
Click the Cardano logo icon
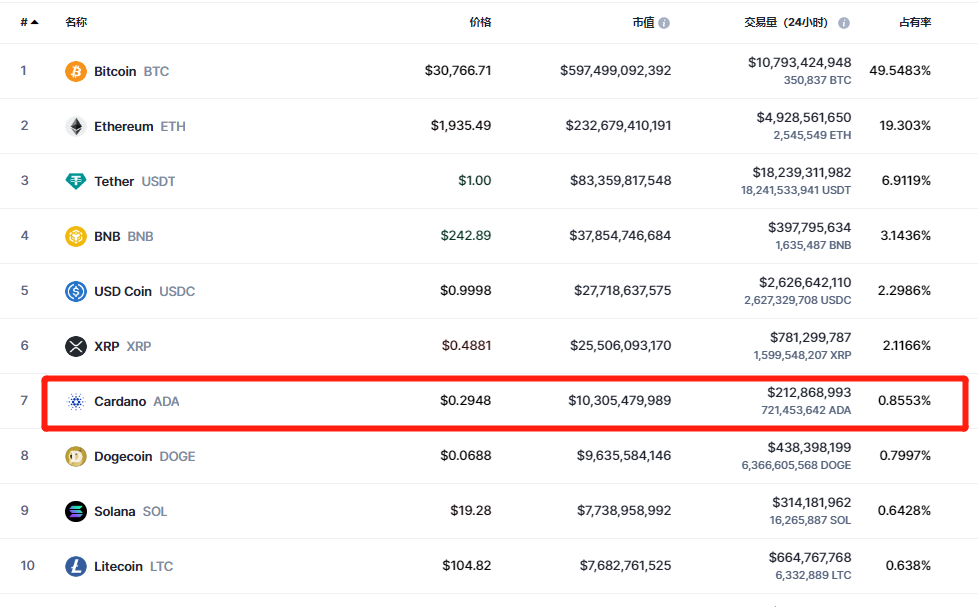pyautogui.click(x=76, y=401)
